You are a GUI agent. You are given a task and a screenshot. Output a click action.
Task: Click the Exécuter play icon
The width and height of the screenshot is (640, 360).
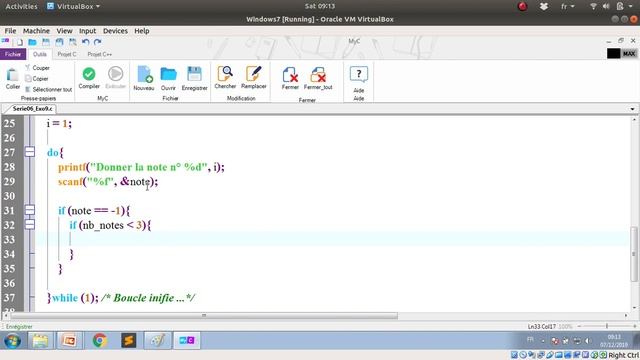click(116, 74)
